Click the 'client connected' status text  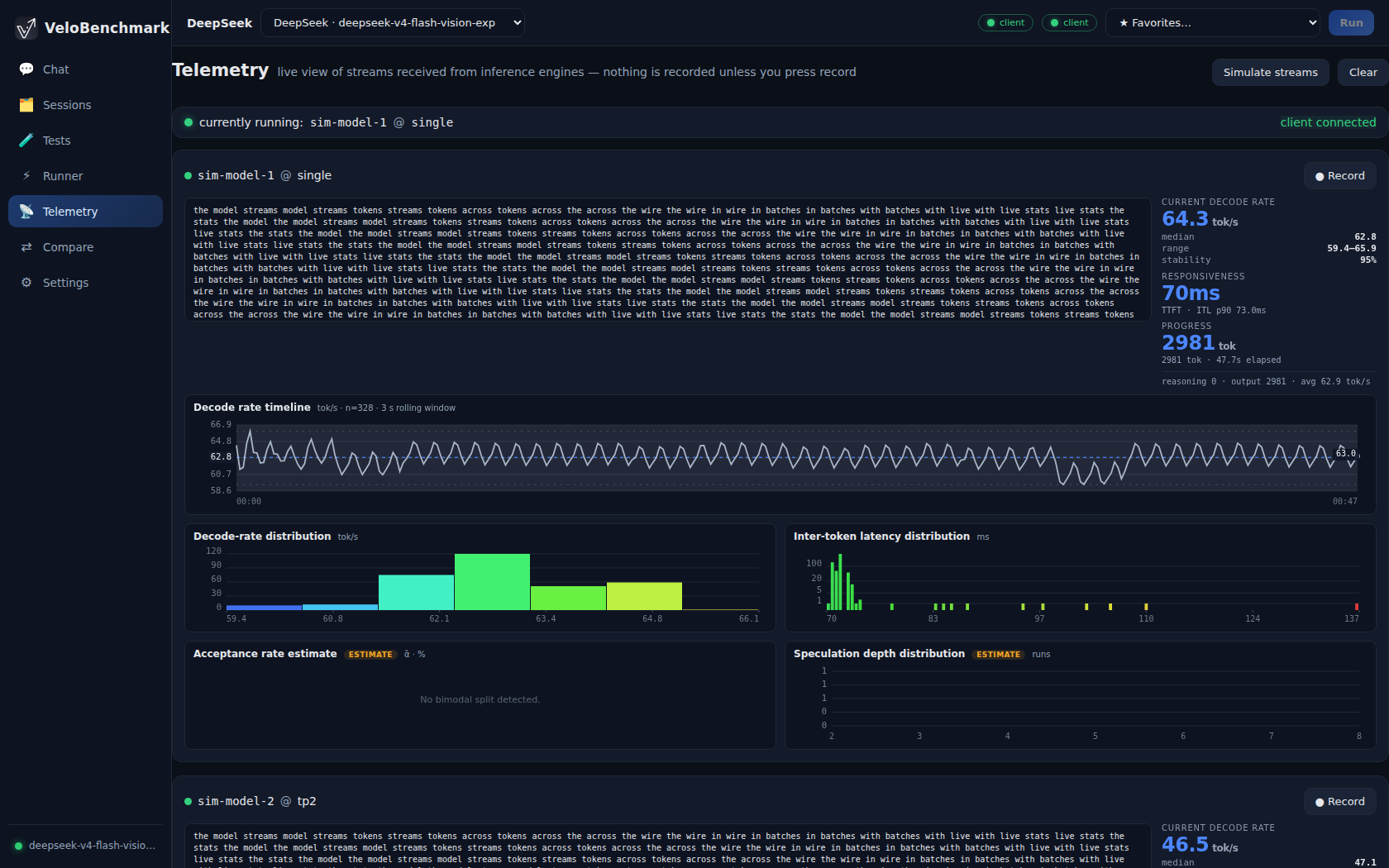pos(1328,122)
